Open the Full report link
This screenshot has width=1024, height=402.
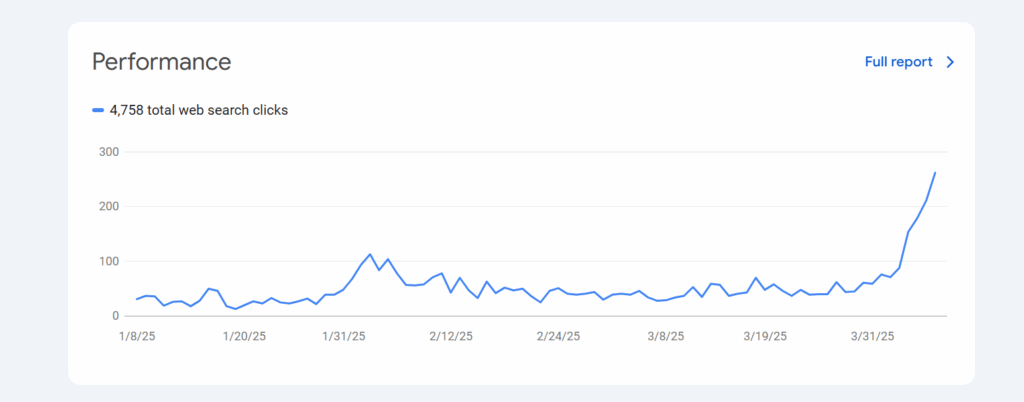tap(898, 62)
